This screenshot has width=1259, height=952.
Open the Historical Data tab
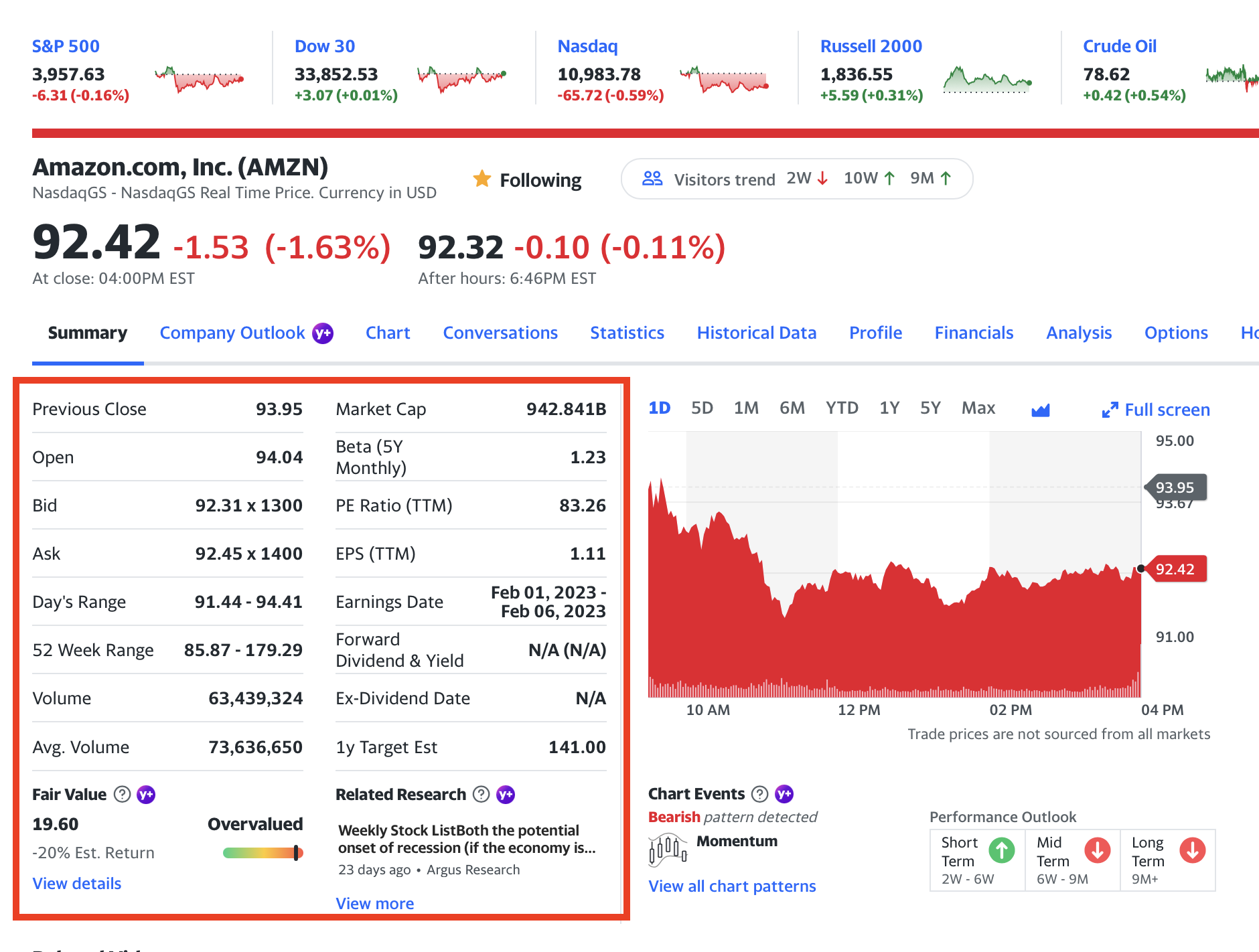757,333
